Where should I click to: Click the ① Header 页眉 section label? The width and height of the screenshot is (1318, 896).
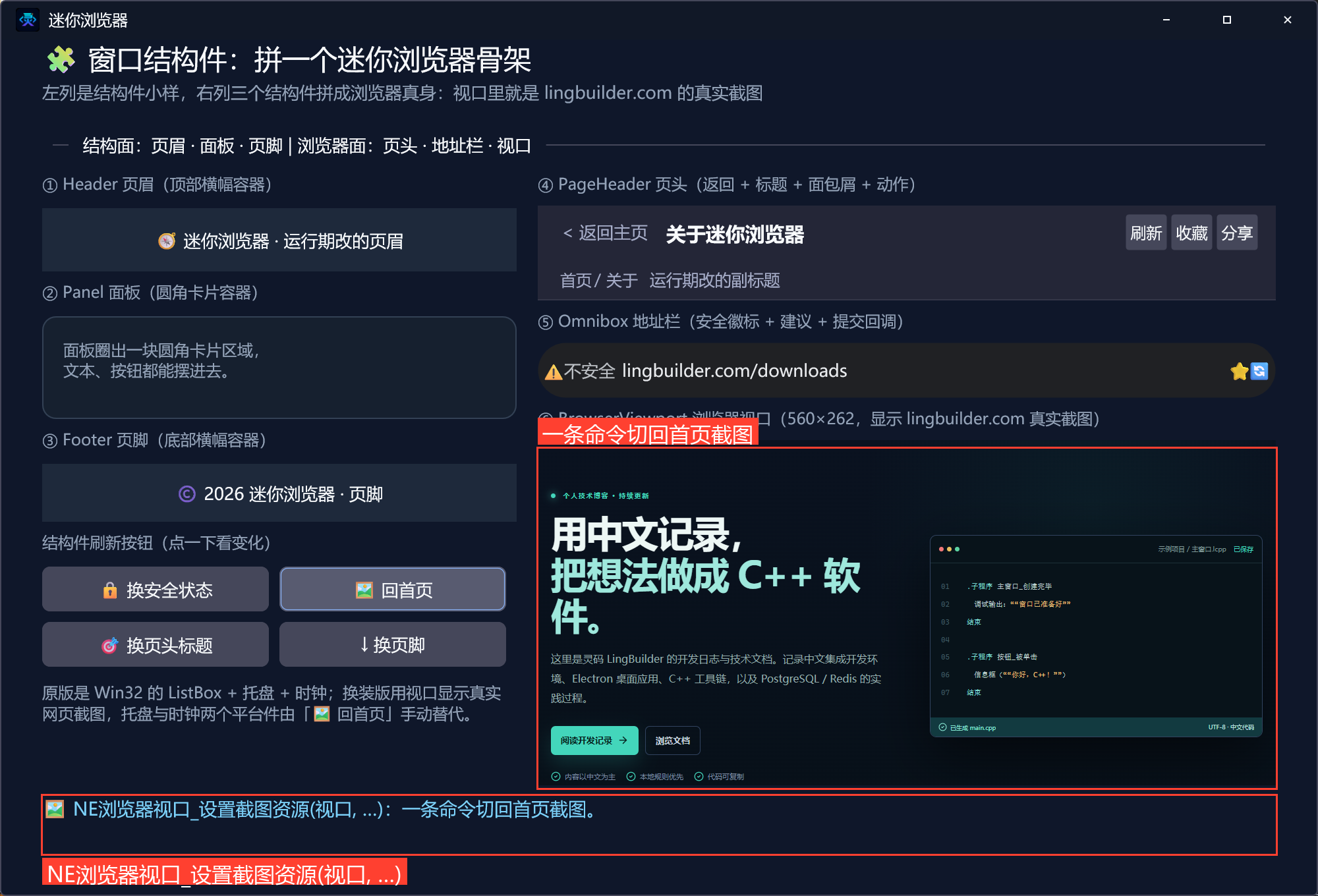click(x=157, y=184)
